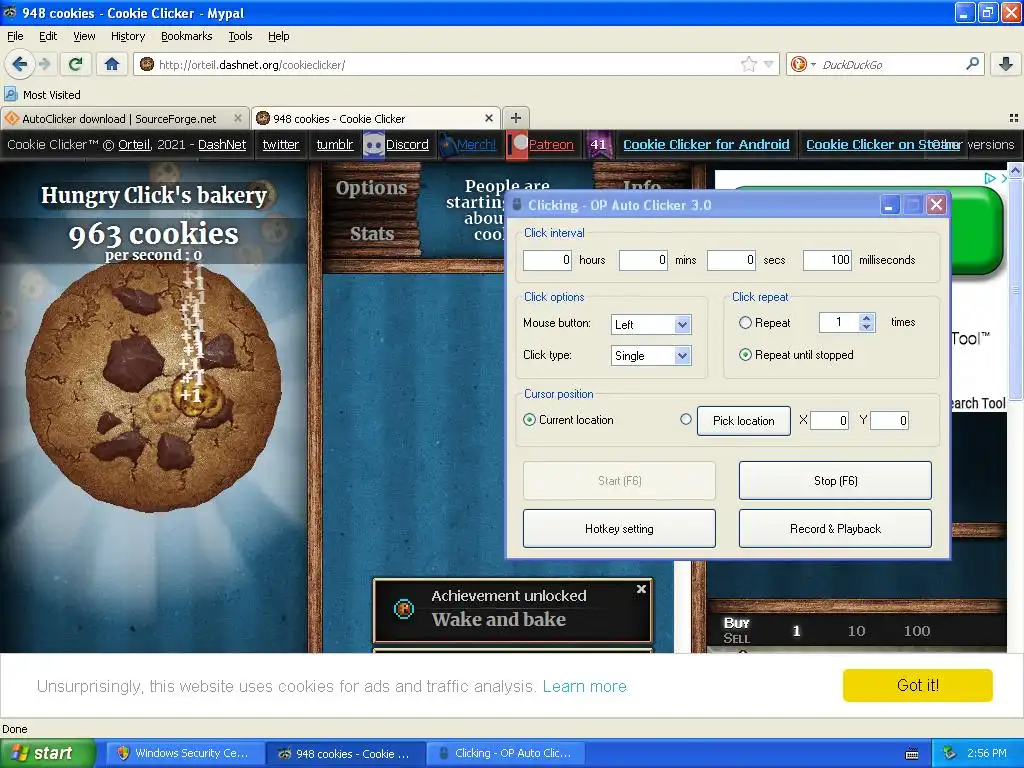Click the system tray keyboard icon

coord(912,754)
